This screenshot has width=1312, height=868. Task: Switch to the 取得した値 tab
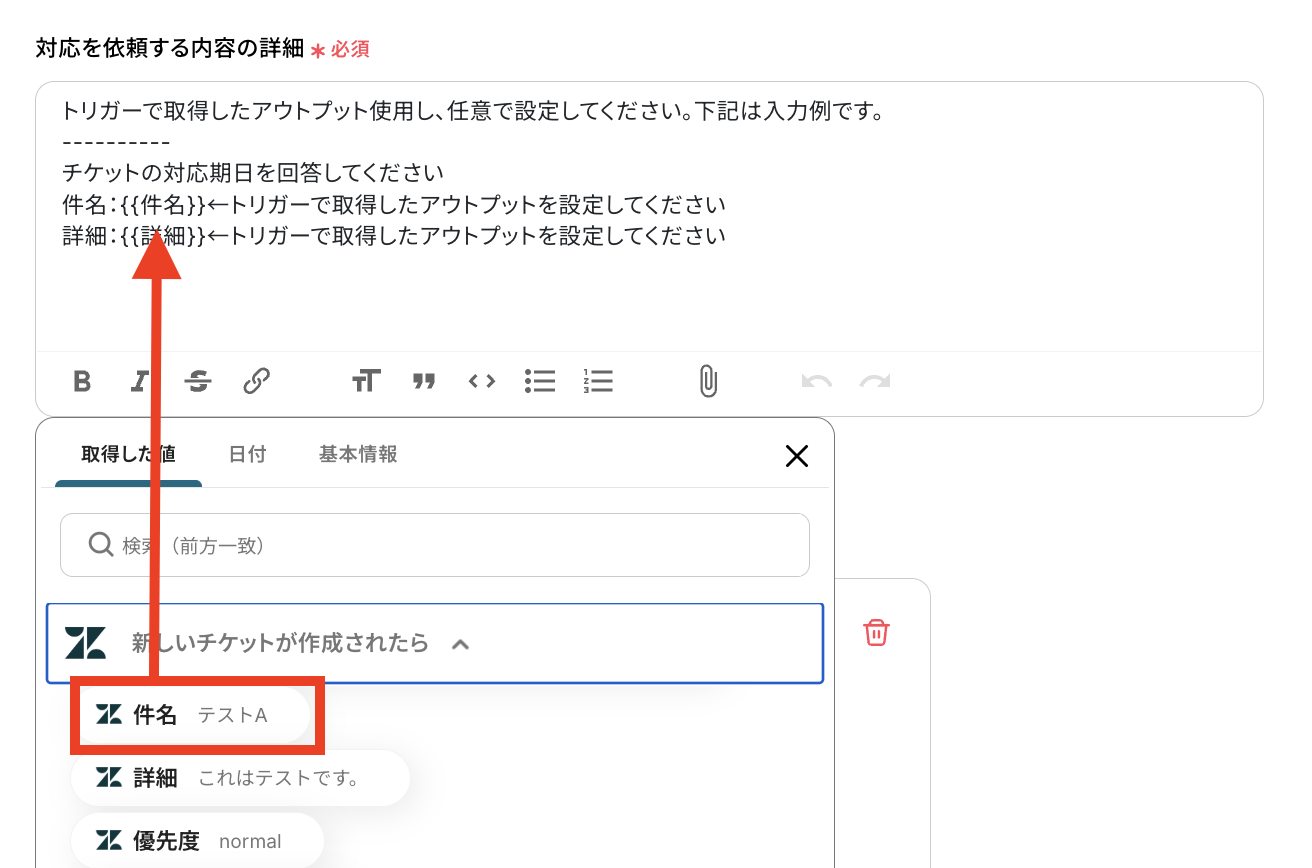coord(128,455)
